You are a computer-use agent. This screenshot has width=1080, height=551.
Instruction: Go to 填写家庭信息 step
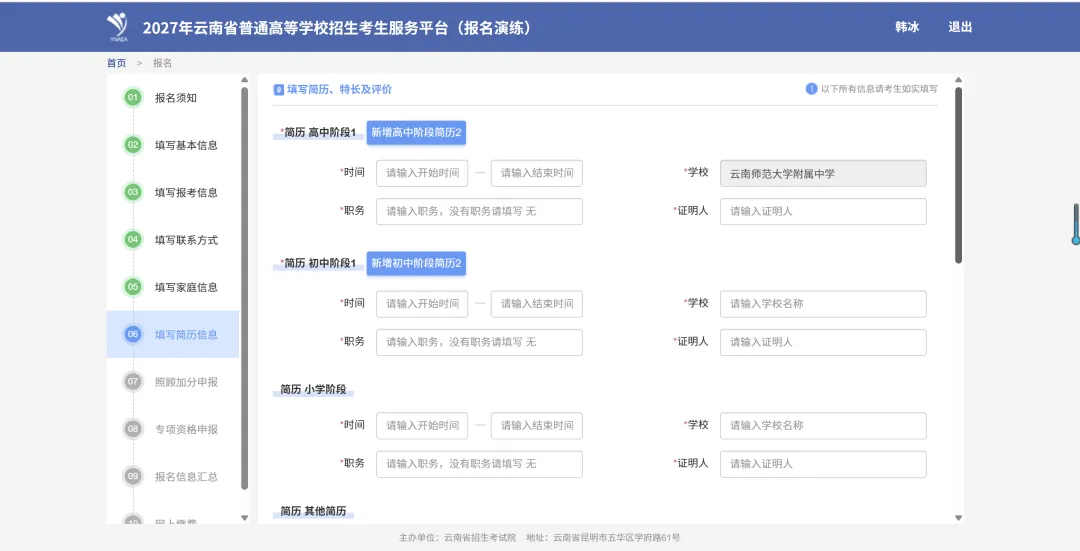click(186, 287)
